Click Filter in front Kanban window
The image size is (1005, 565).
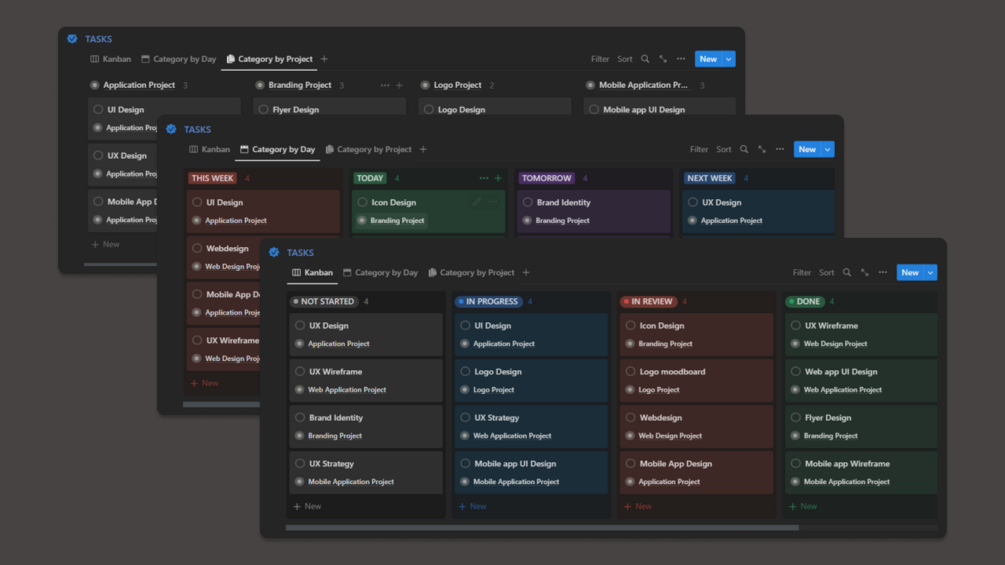(x=802, y=272)
